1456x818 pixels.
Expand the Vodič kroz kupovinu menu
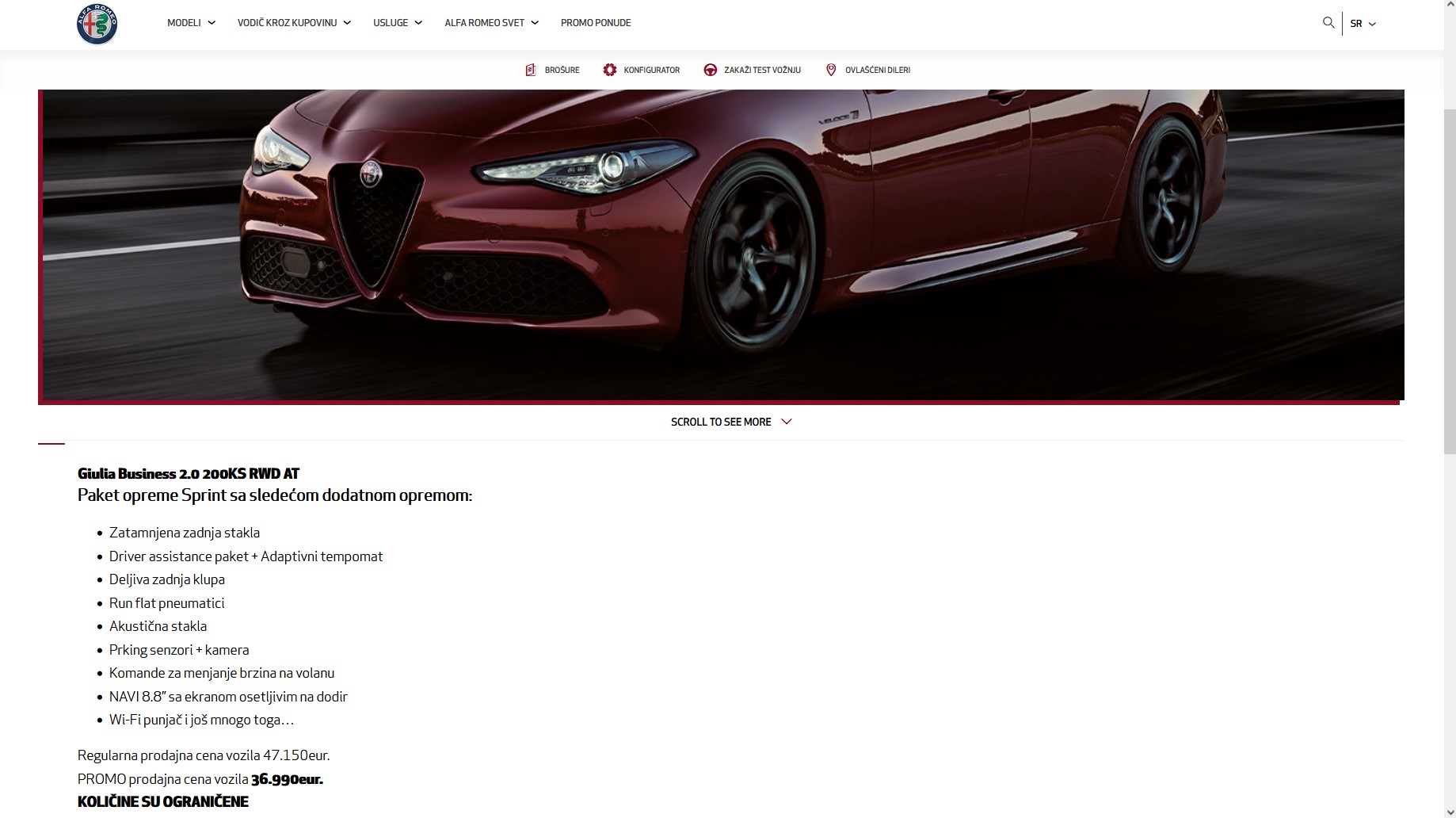pyautogui.click(x=294, y=23)
